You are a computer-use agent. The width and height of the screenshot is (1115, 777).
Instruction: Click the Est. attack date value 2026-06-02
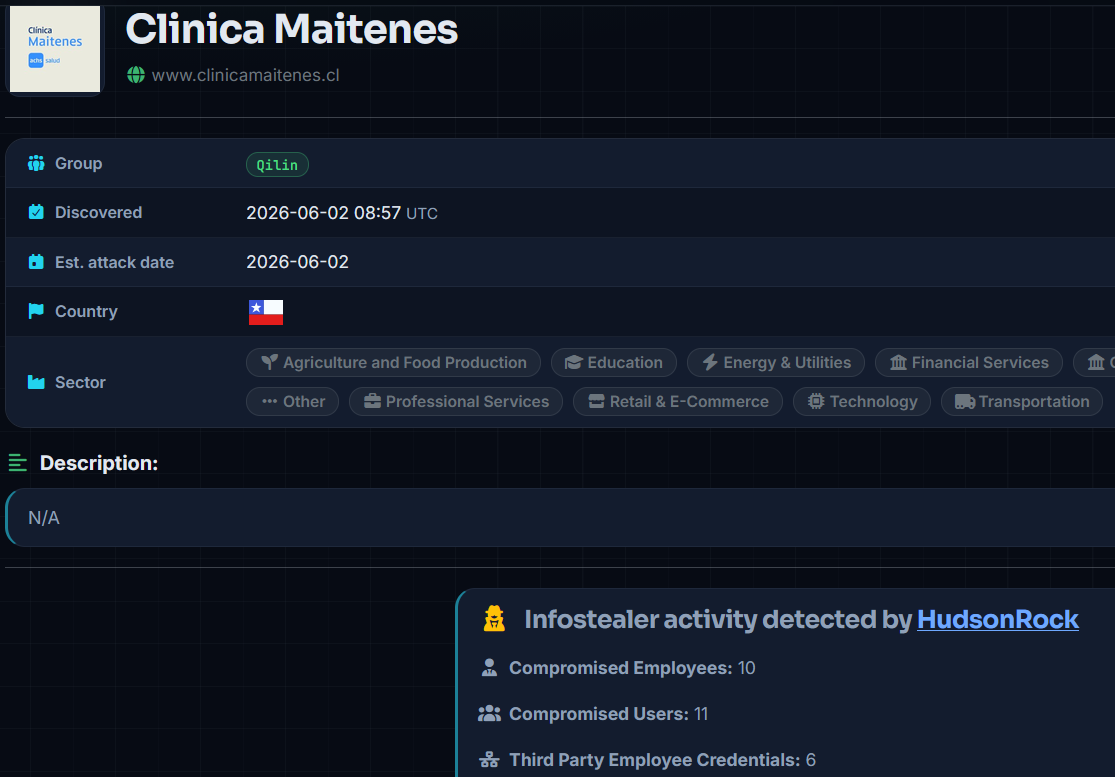click(297, 262)
